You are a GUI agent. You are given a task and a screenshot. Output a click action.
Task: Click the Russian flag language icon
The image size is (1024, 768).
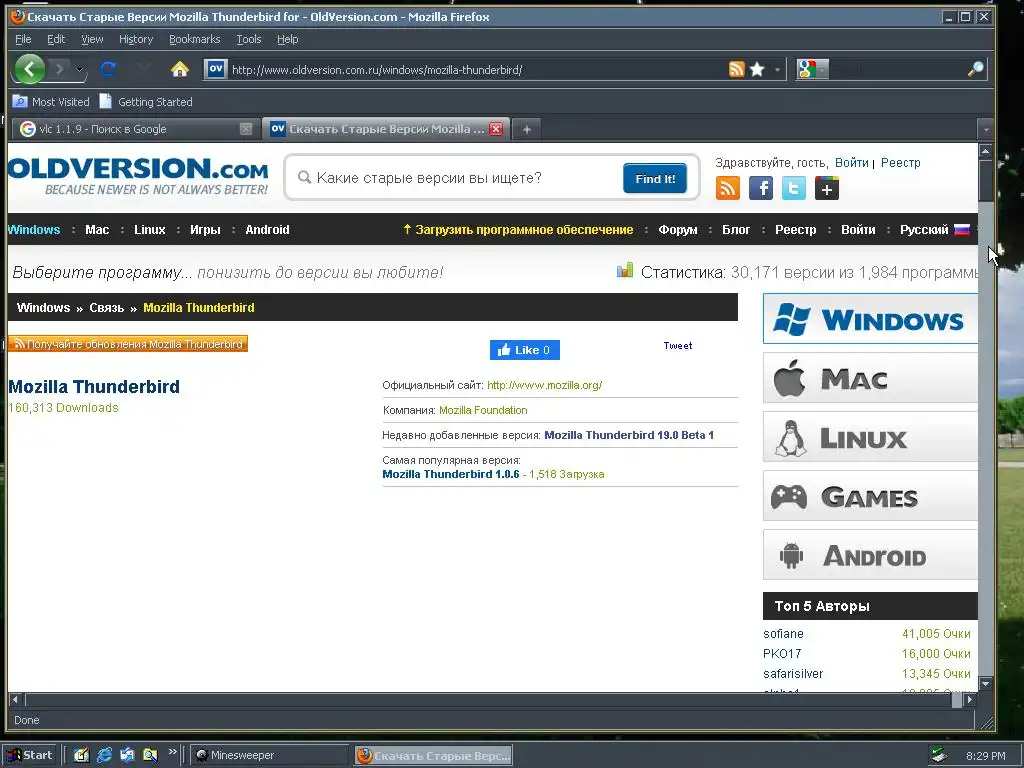click(x=962, y=230)
